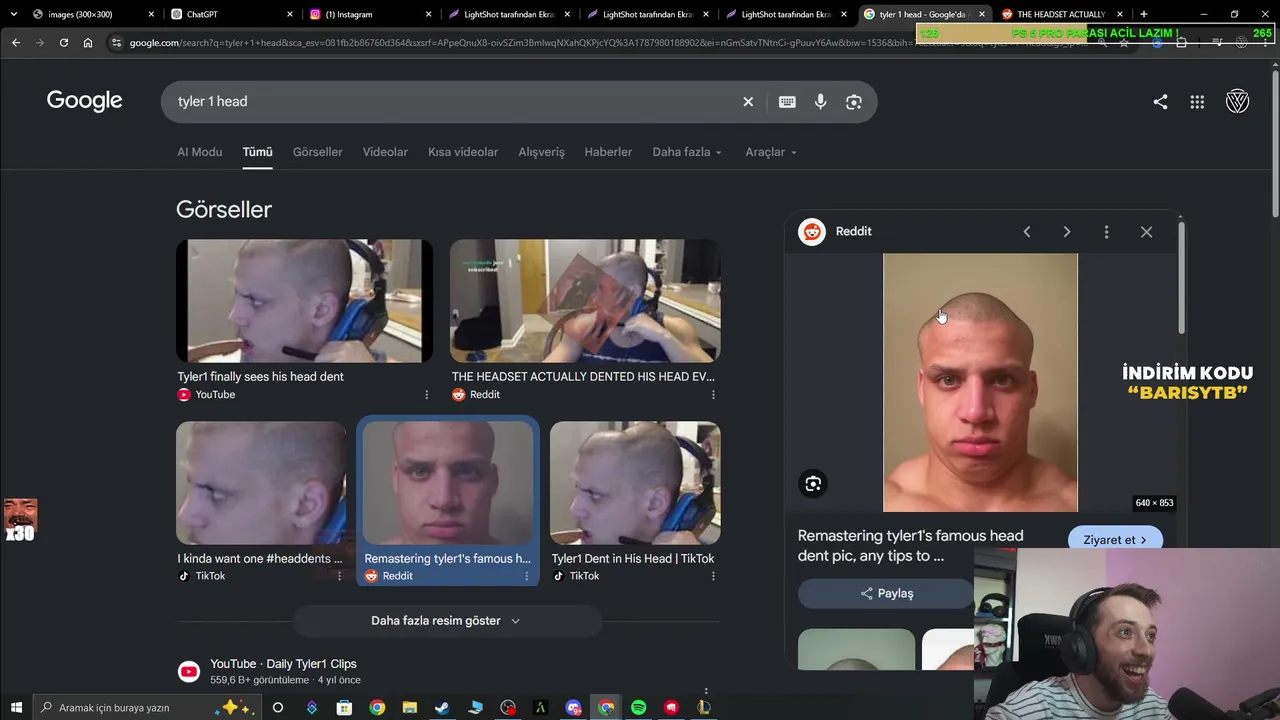Open the 'Kısa videolar' tab
This screenshot has height=720, width=1280.
coord(463,152)
